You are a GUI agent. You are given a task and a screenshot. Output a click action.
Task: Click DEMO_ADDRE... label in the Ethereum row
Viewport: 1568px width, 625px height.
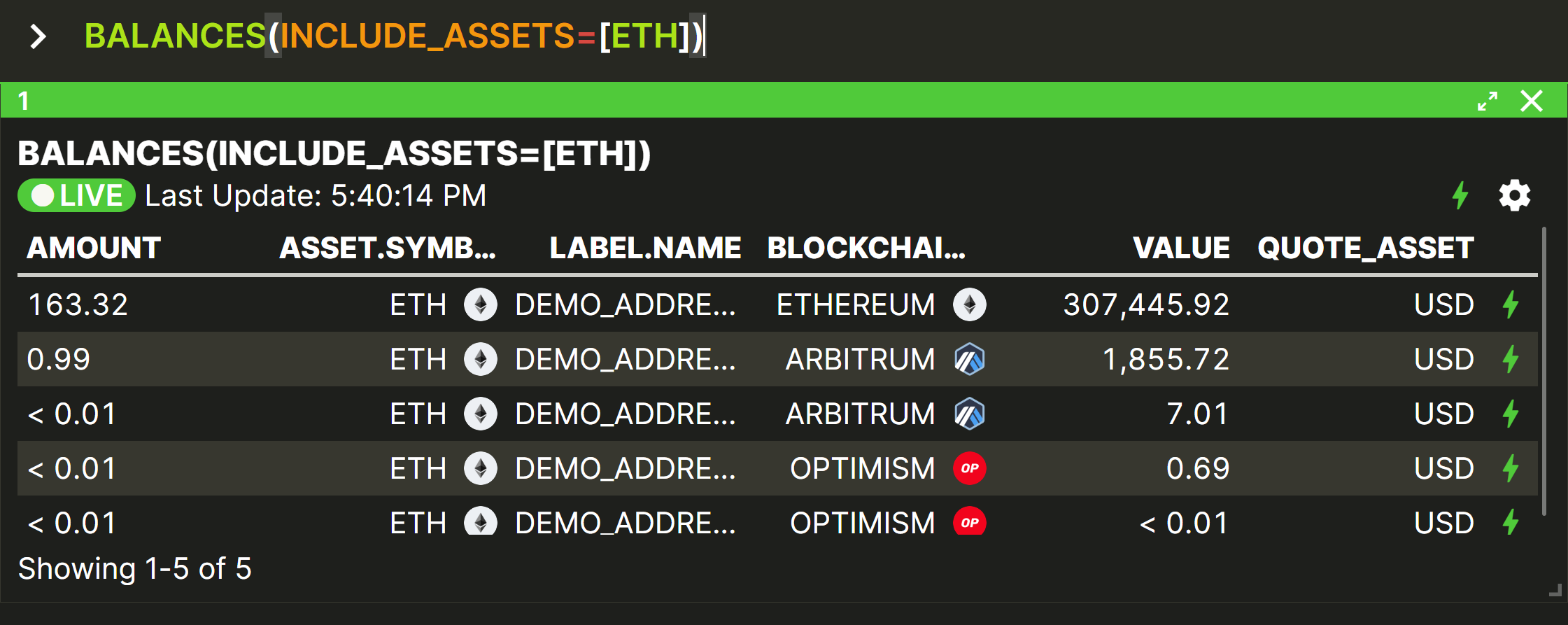click(626, 304)
